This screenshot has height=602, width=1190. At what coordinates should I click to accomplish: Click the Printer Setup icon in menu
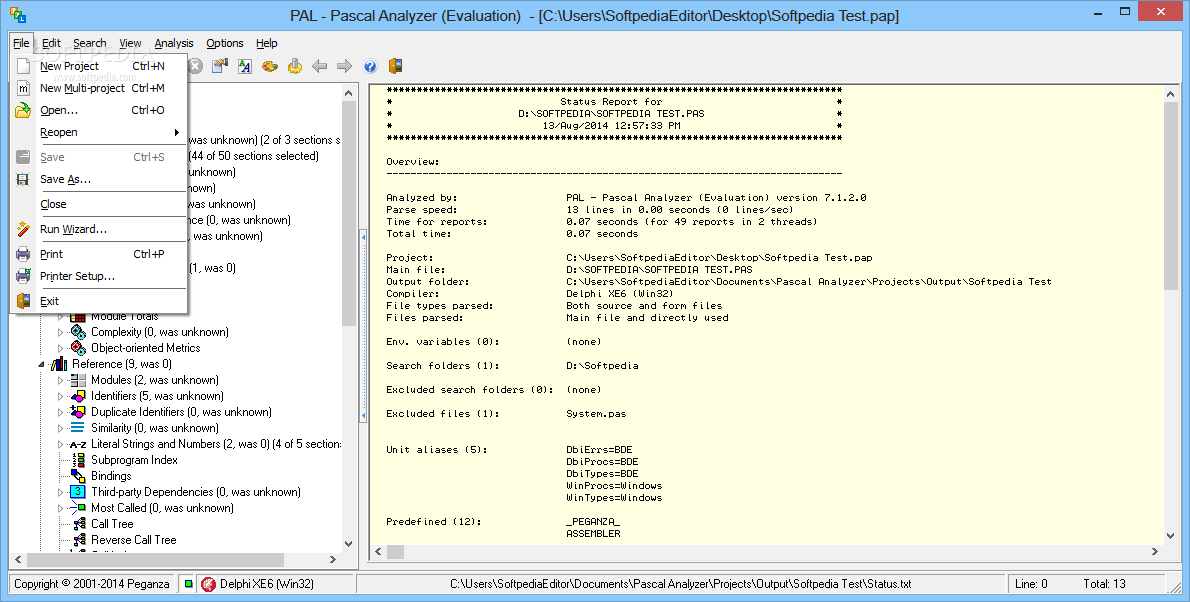(24, 276)
